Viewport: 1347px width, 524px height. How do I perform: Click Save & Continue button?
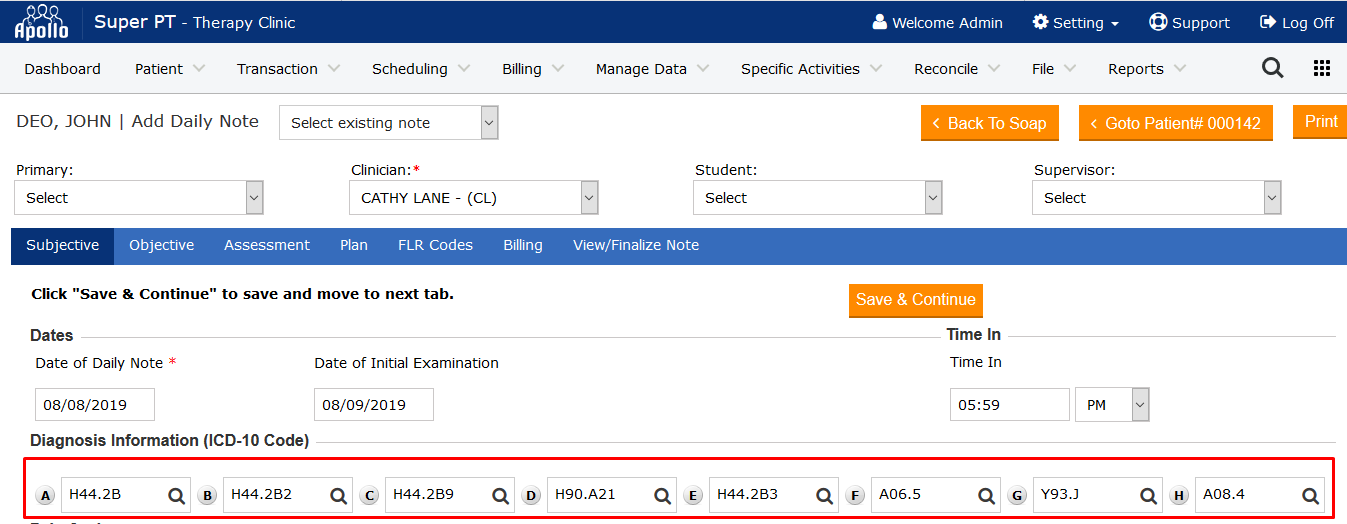point(915,300)
